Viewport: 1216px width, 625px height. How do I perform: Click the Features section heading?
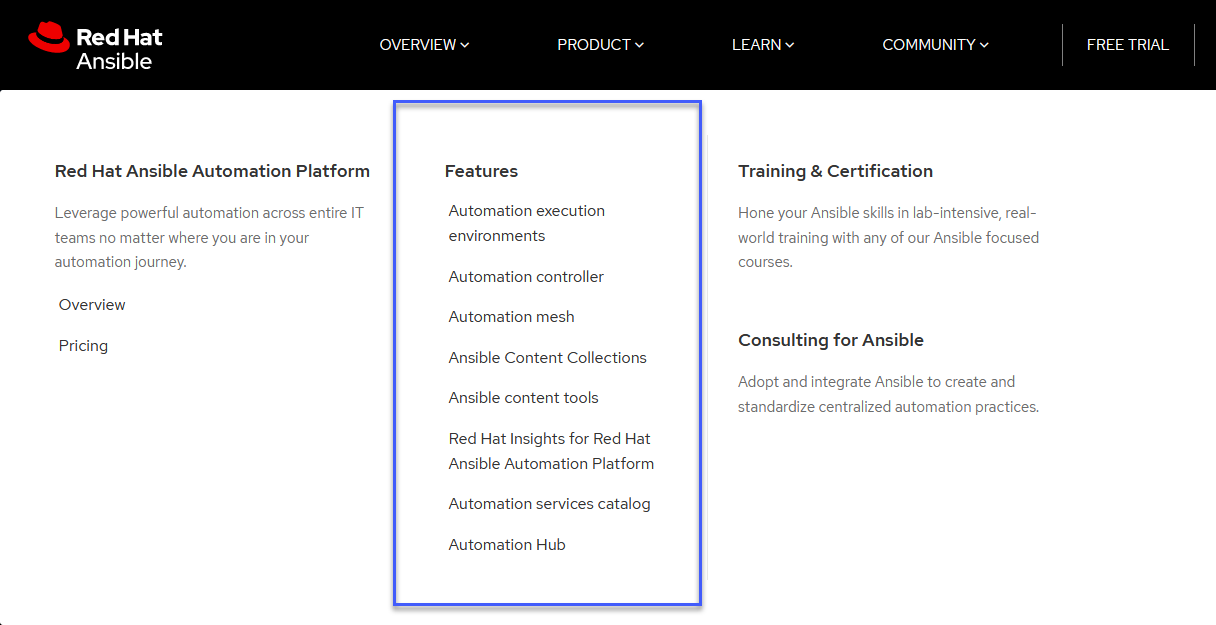pos(481,171)
